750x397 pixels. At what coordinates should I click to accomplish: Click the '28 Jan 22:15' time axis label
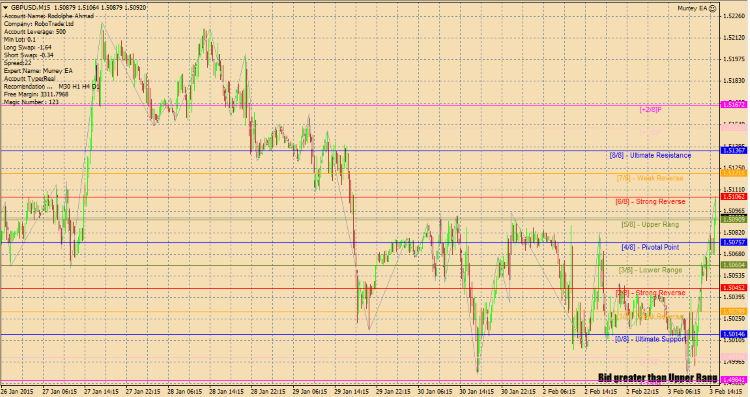click(x=268, y=391)
